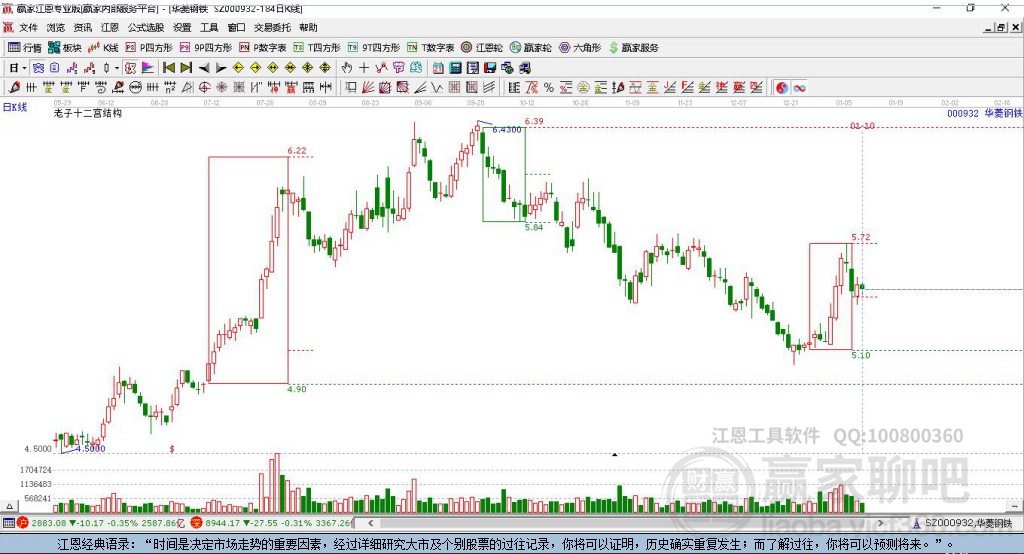Select the hand pan tool

(x=347, y=68)
